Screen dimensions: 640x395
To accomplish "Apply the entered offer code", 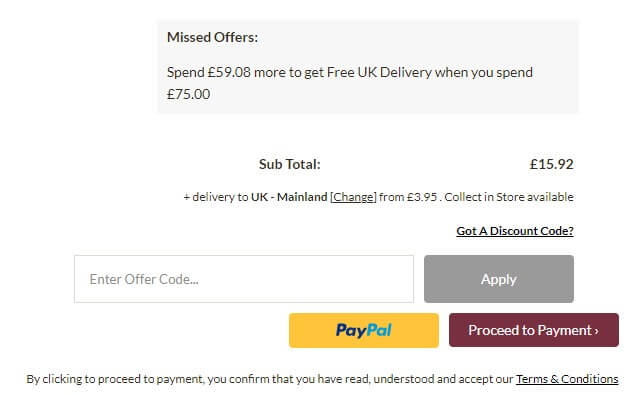I will [x=499, y=279].
